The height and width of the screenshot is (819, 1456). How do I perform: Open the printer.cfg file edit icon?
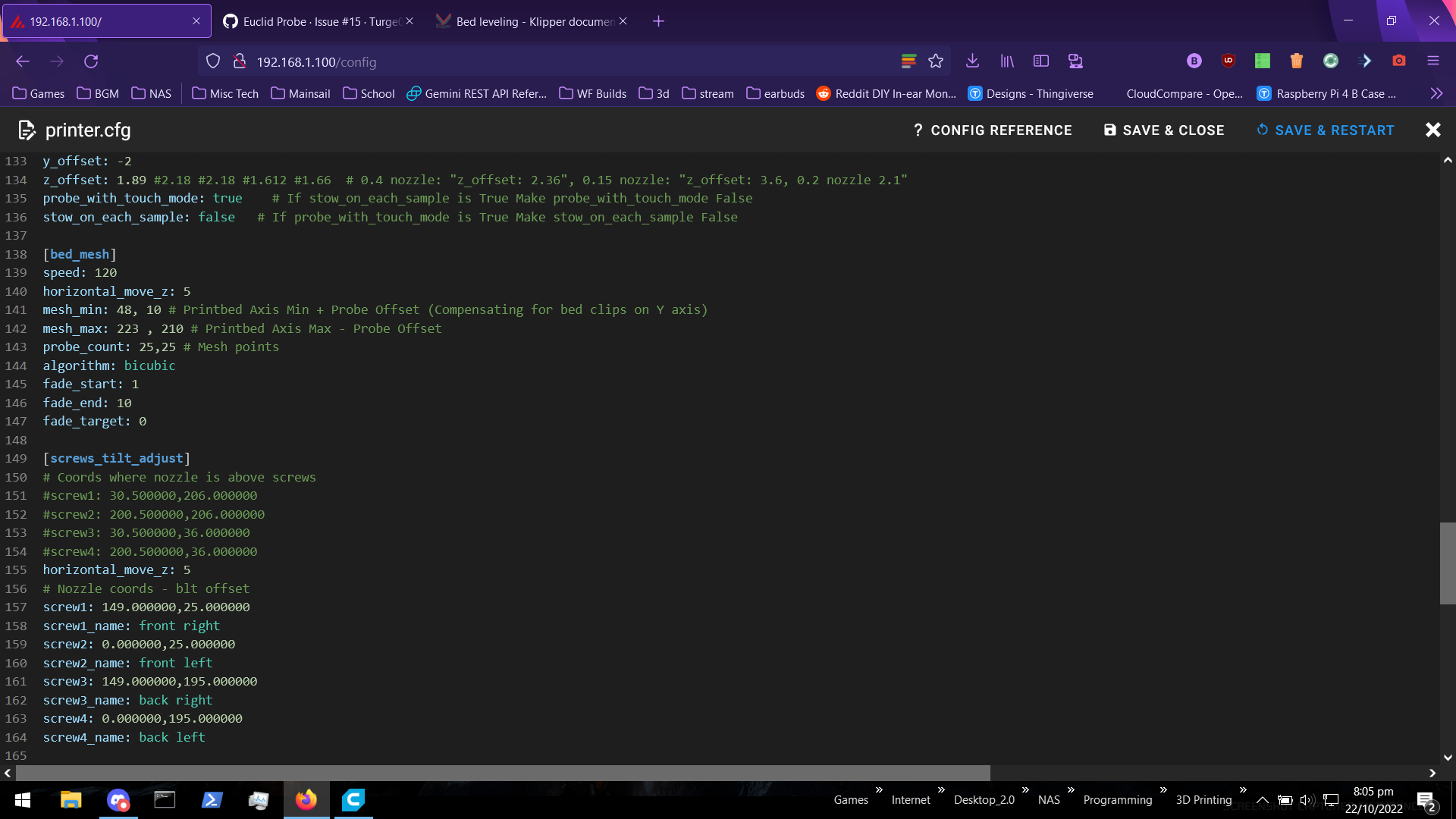pyautogui.click(x=27, y=130)
